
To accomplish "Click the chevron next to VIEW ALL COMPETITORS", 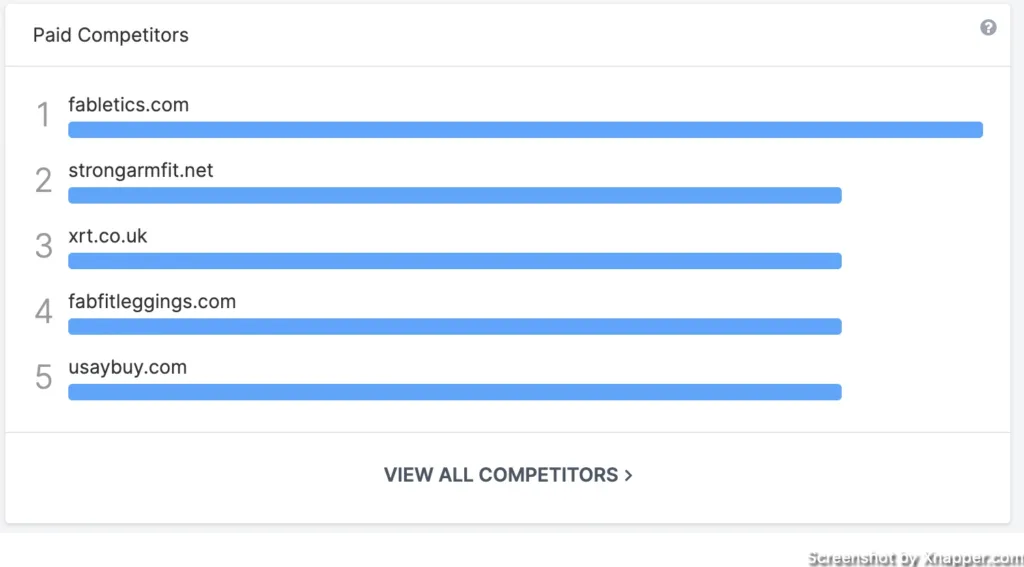I will click(628, 475).
